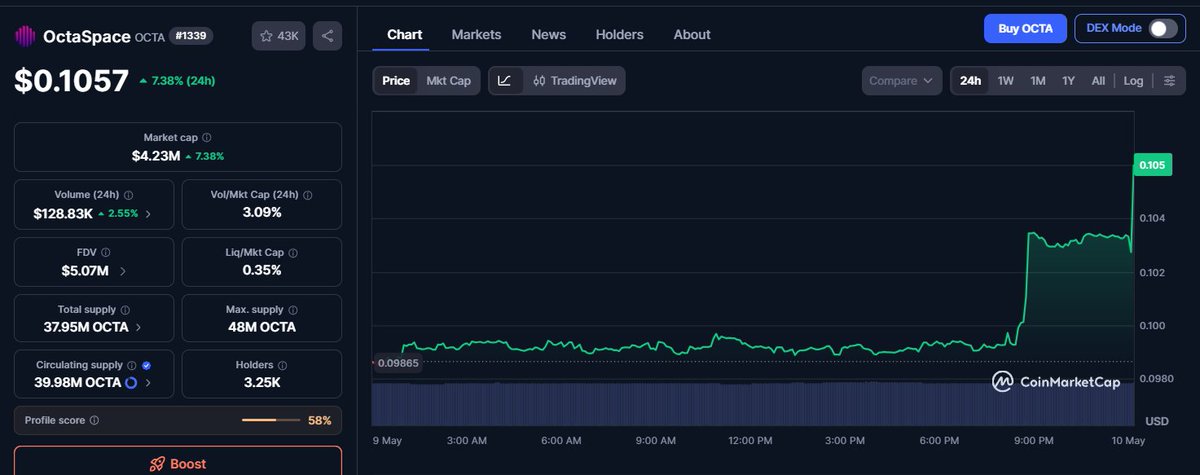Open the About tab
Image resolution: width=1200 pixels, height=475 pixels.
pos(692,34)
